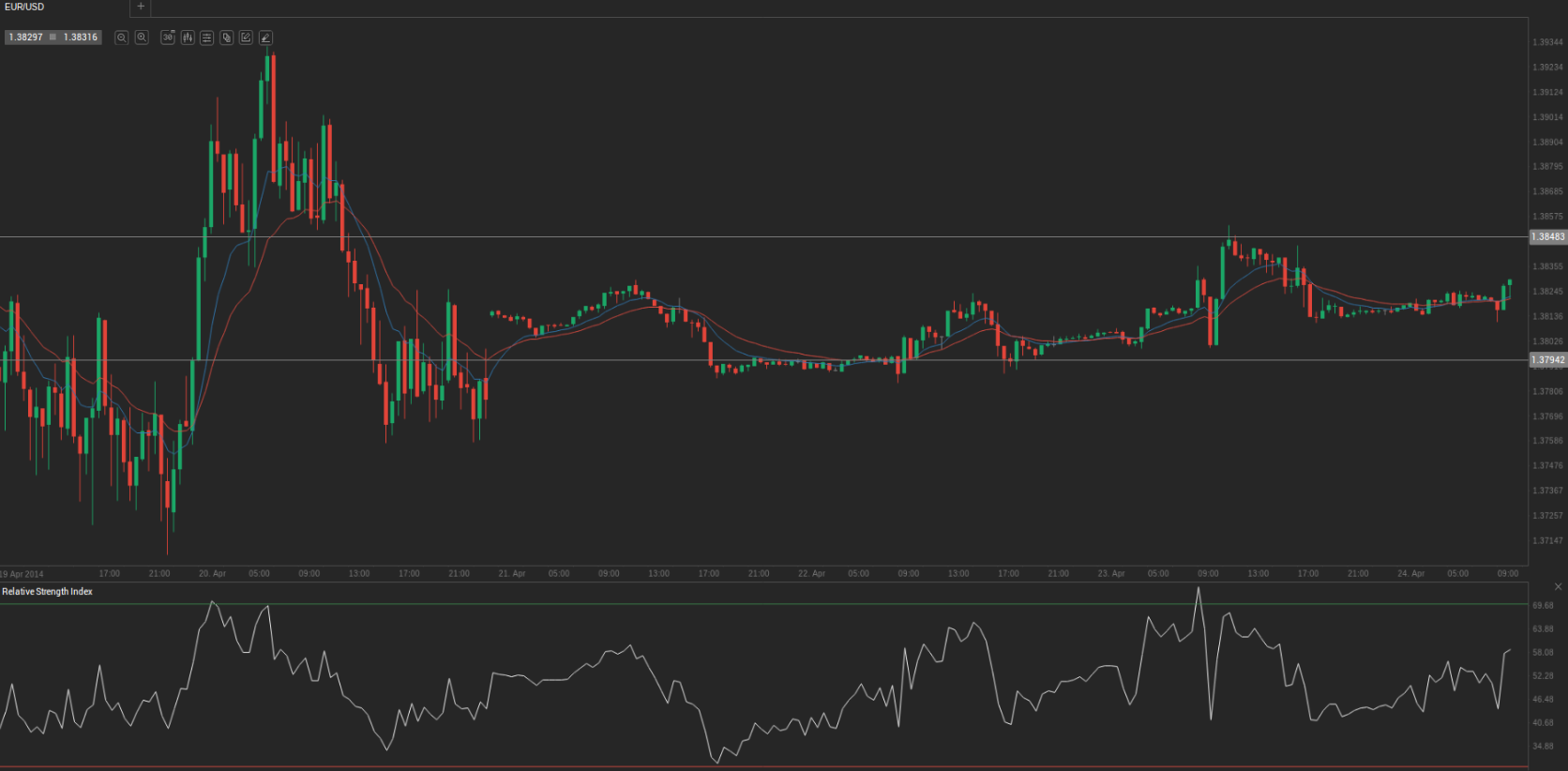
Task: Select the 1.37942 horizontal line price tag
Action: click(x=1548, y=360)
